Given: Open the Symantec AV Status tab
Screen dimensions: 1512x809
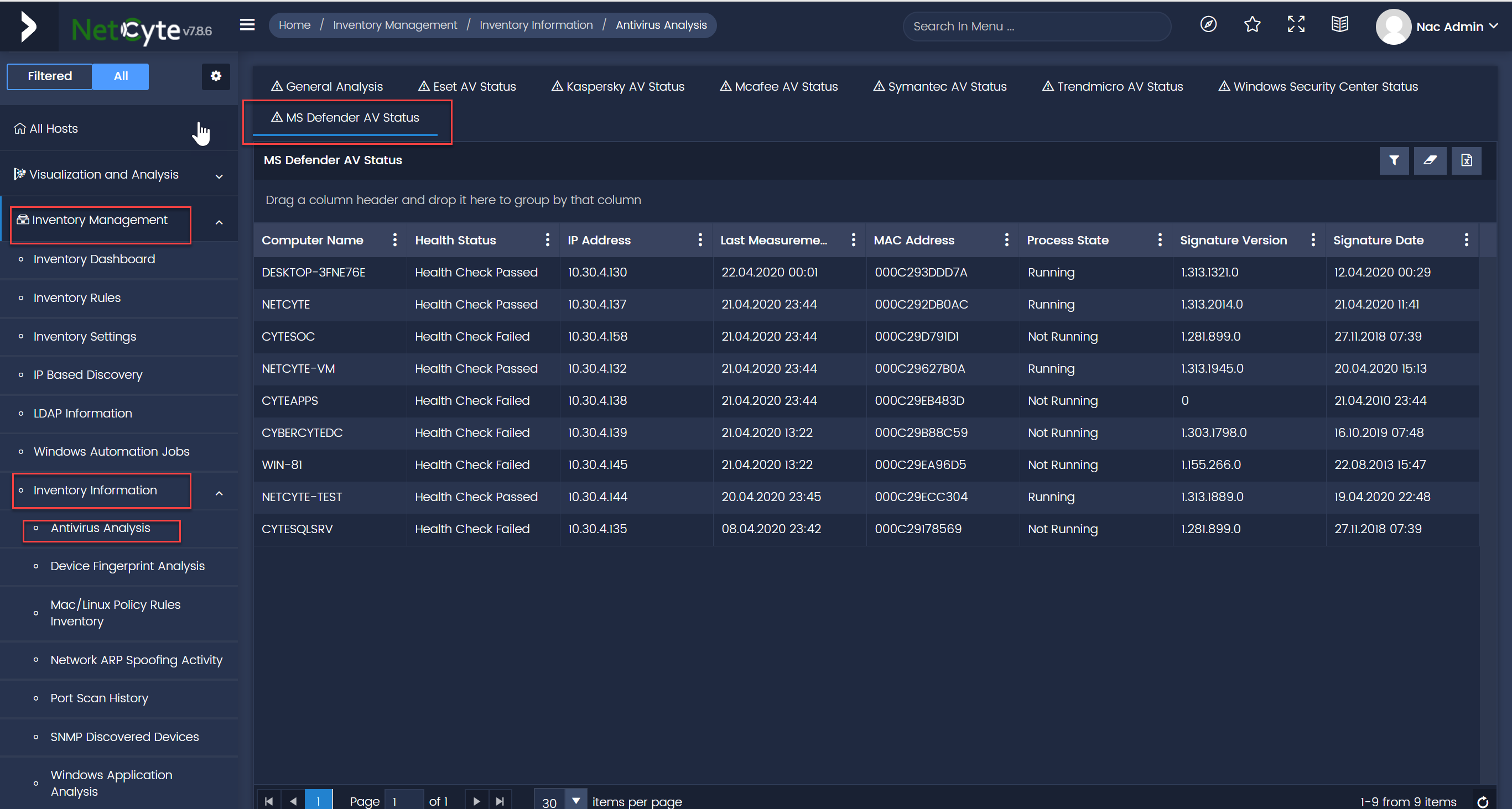Looking at the screenshot, I should 940,86.
